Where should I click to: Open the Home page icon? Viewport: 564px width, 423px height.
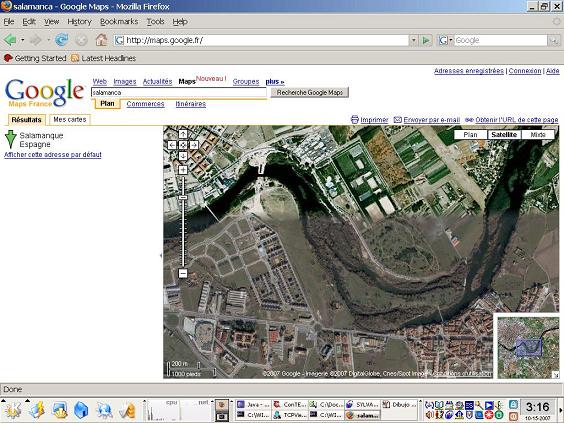[101, 40]
